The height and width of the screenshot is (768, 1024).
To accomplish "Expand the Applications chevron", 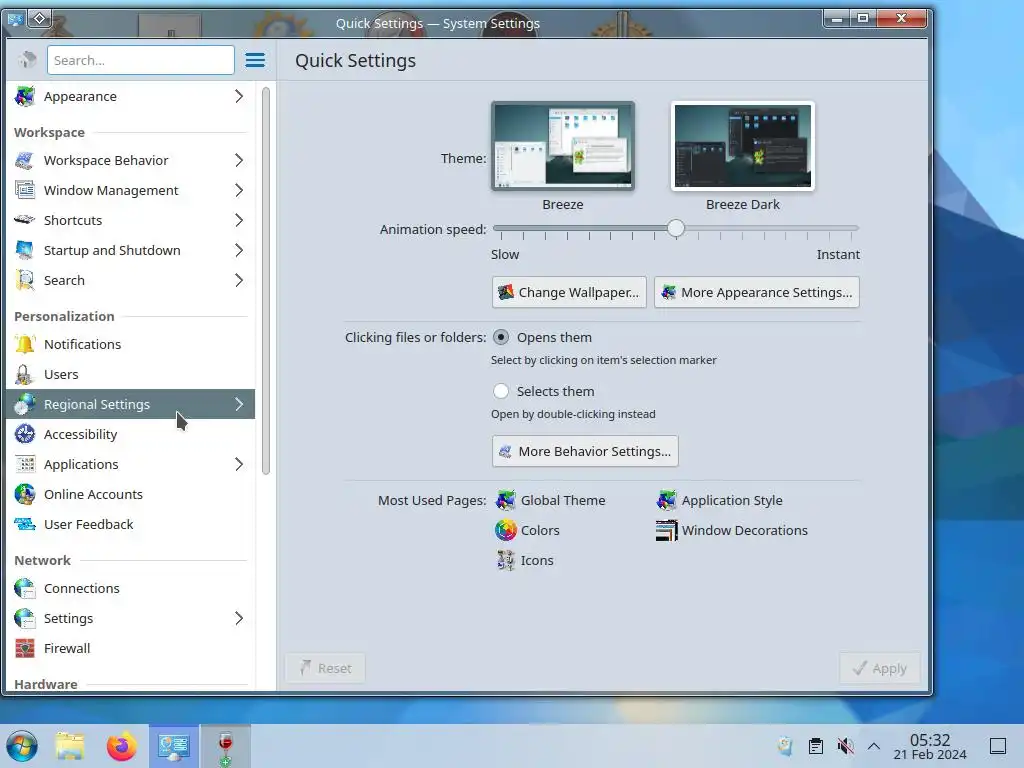I will tap(239, 464).
